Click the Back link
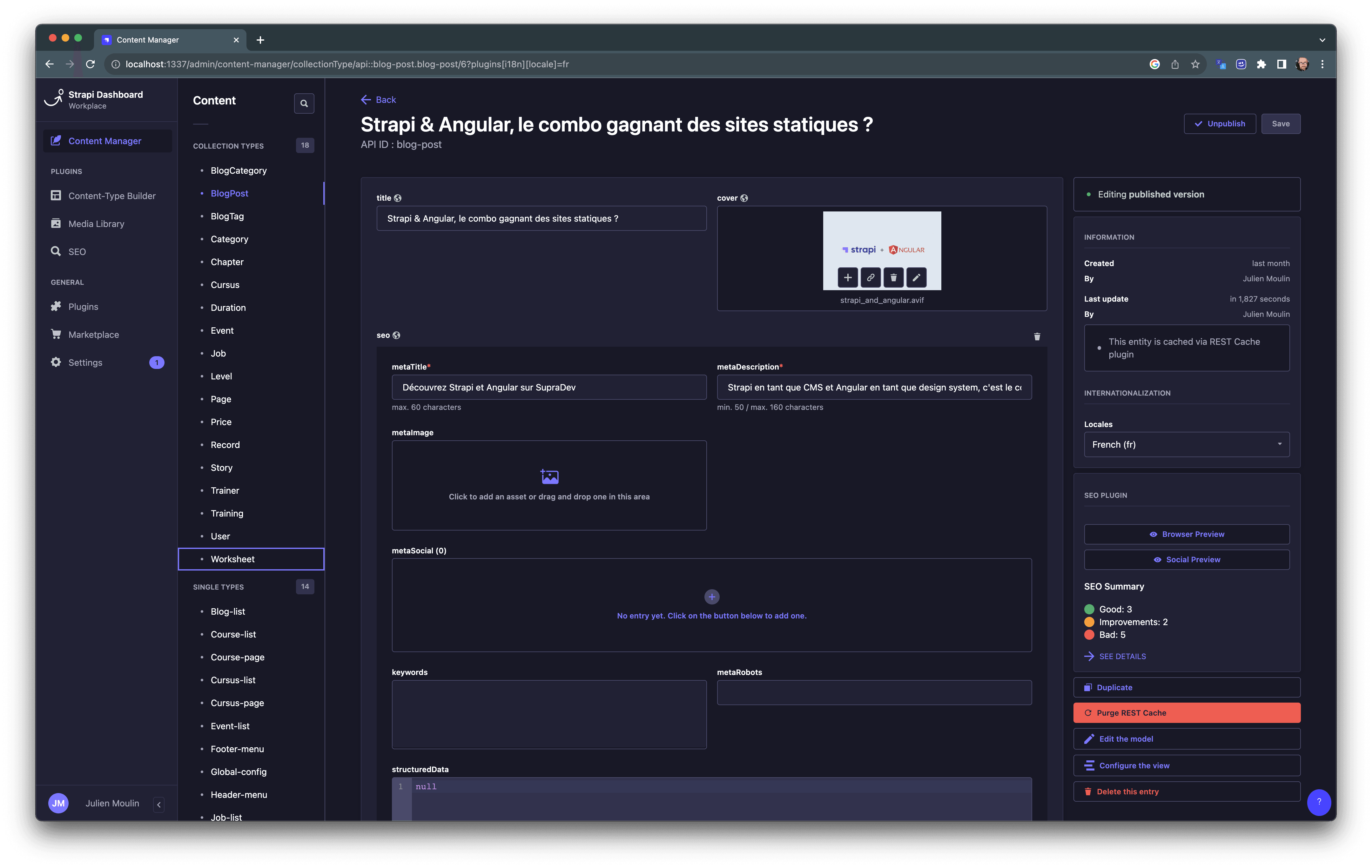The height and width of the screenshot is (868, 1372). click(x=378, y=100)
